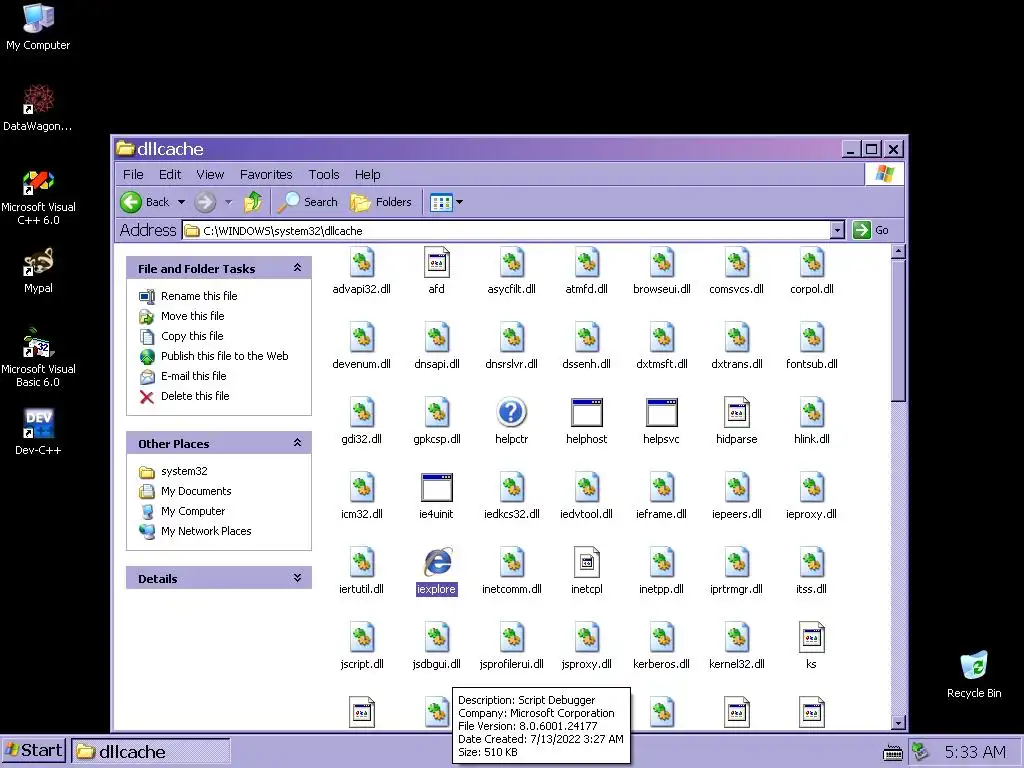Click the Up folder toolbar icon
Image resolution: width=1024 pixels, height=768 pixels.
(x=253, y=202)
